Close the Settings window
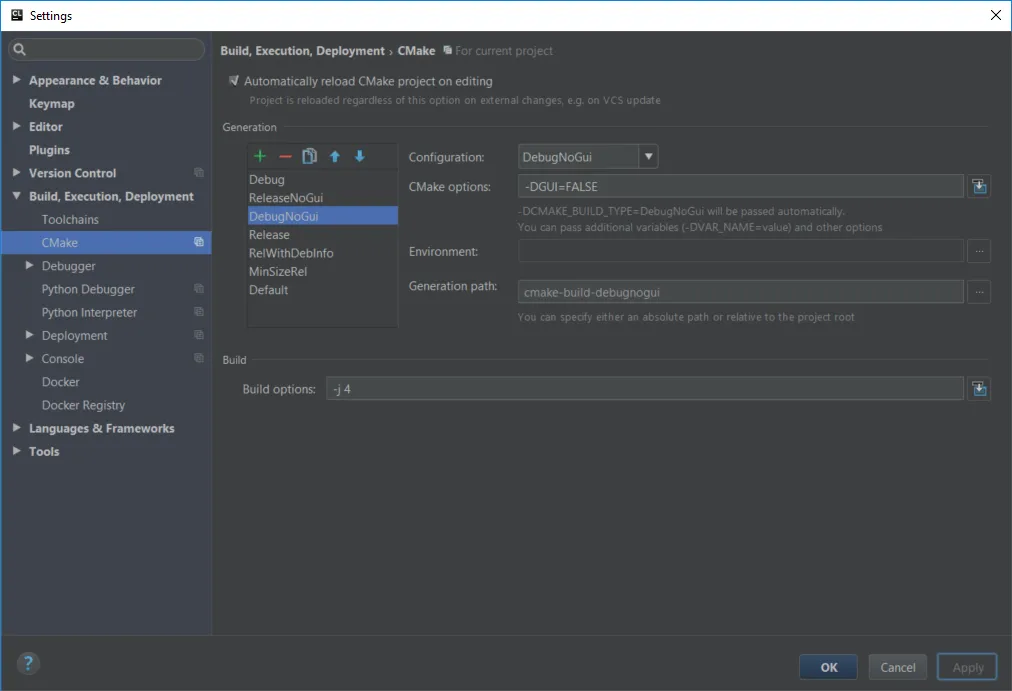Image resolution: width=1012 pixels, height=691 pixels. [x=996, y=15]
